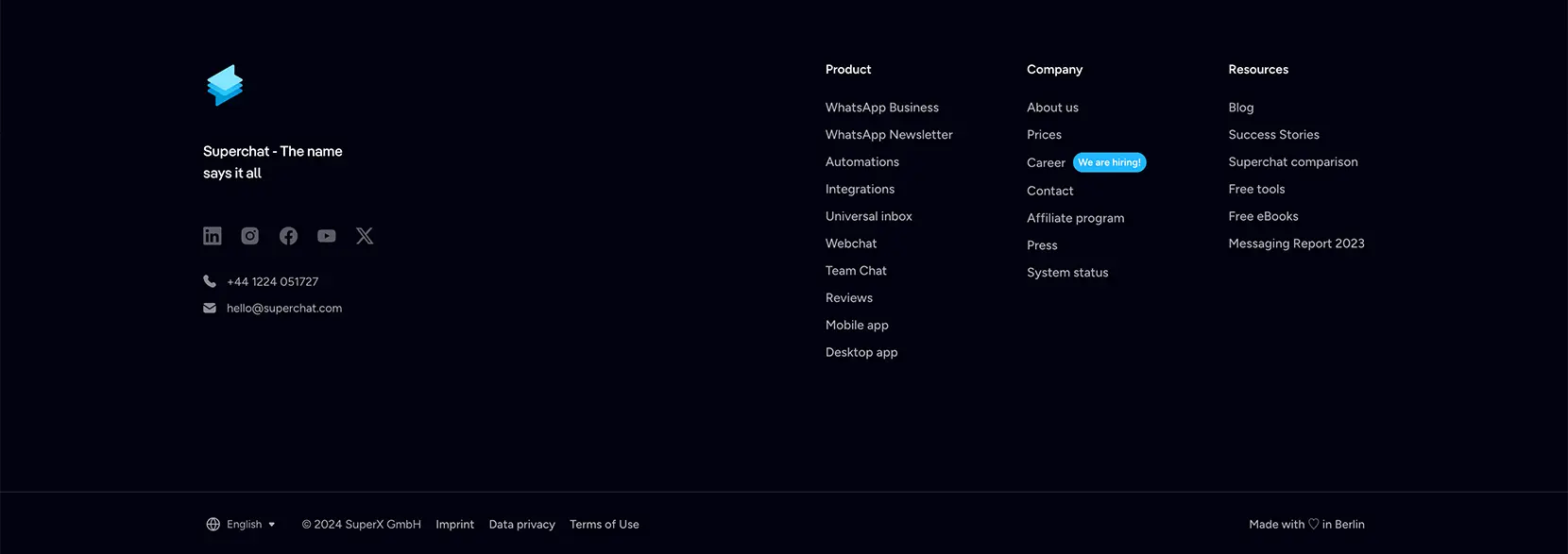Go to Superchat comparison page

point(1293,162)
